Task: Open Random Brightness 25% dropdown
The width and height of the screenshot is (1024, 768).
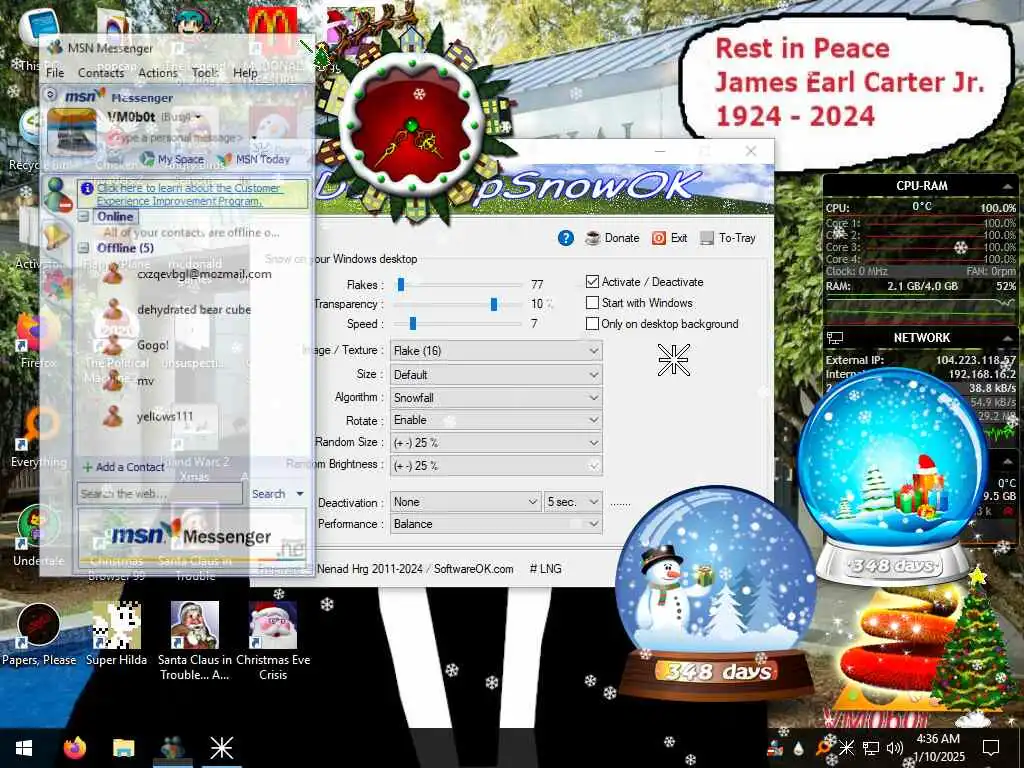Action: coord(496,466)
